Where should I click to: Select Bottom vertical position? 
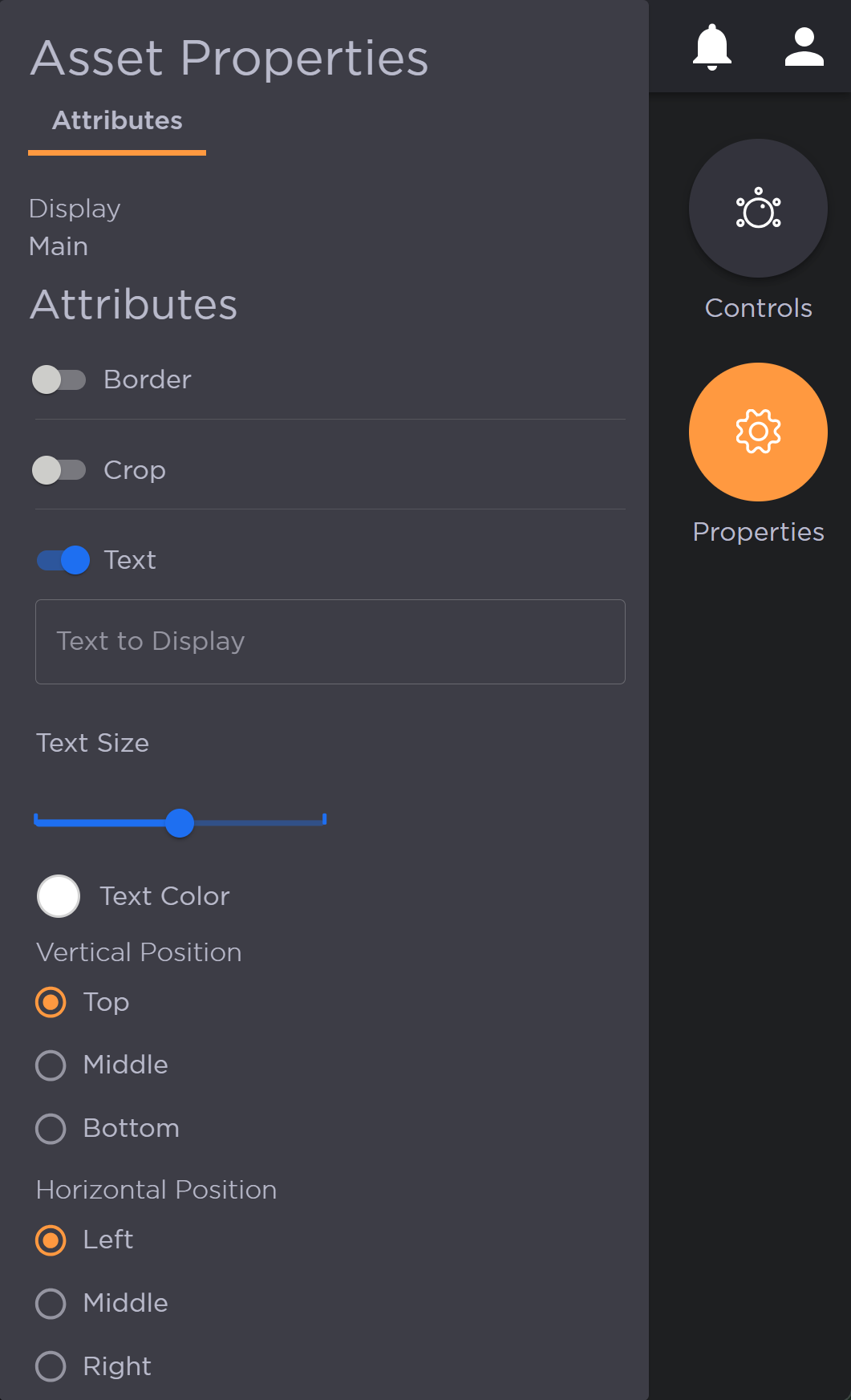click(50, 1128)
